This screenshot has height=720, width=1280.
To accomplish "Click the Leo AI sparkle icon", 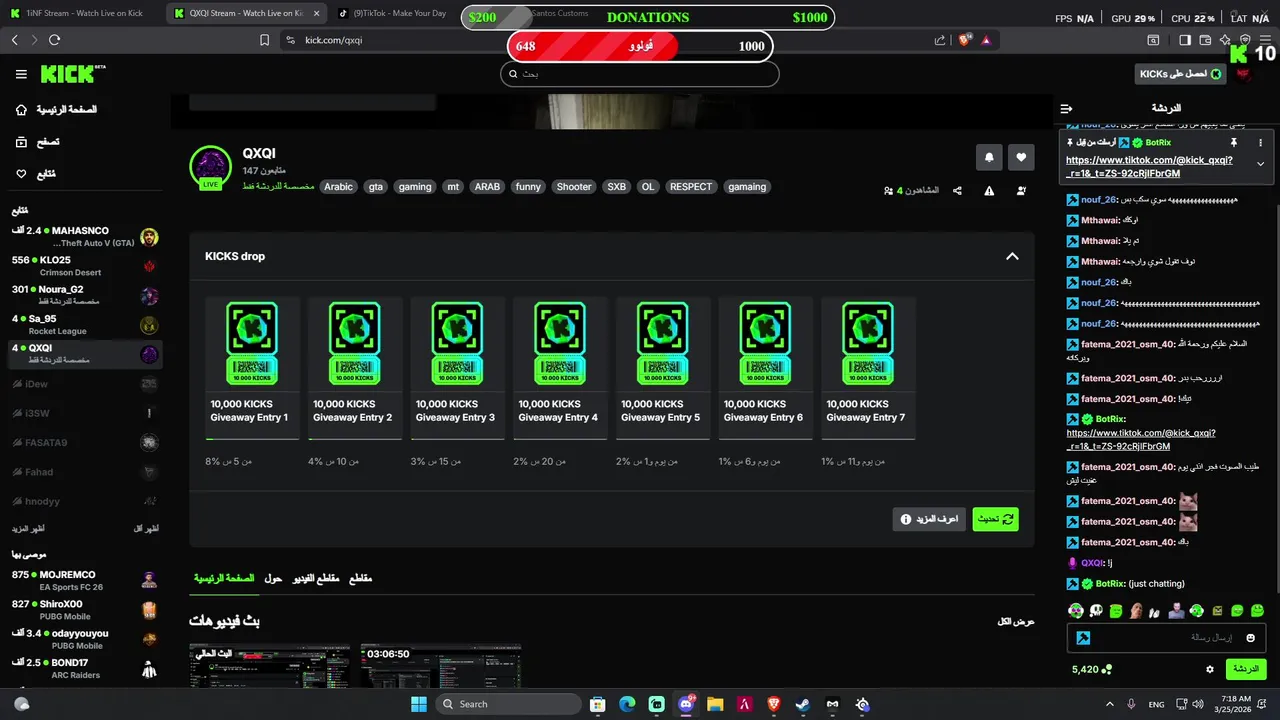I will 1225,40.
